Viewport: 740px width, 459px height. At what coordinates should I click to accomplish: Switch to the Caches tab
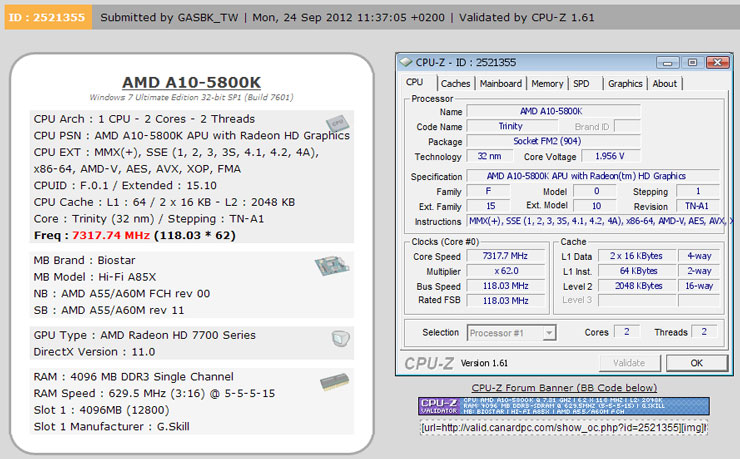click(x=455, y=83)
